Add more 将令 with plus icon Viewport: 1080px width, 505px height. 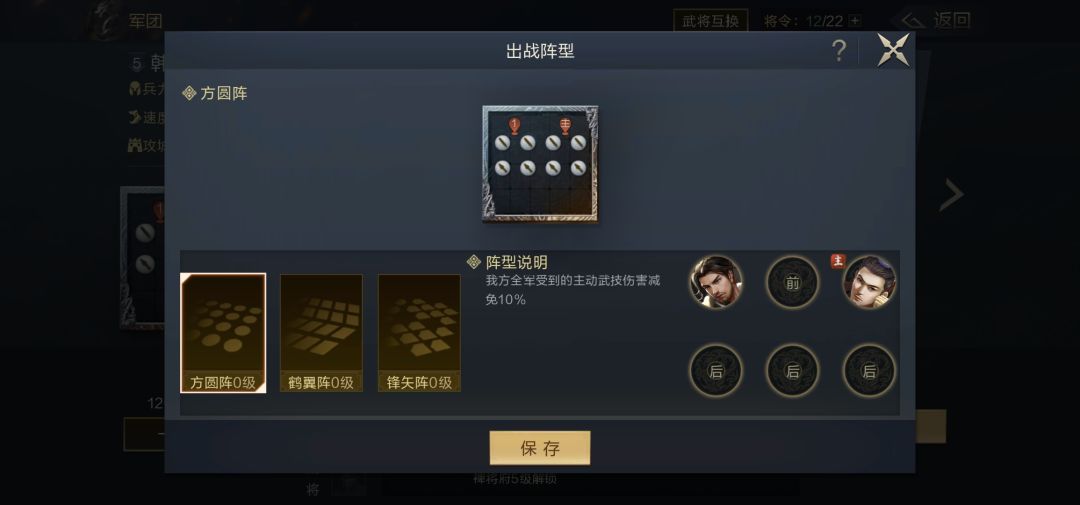(855, 21)
